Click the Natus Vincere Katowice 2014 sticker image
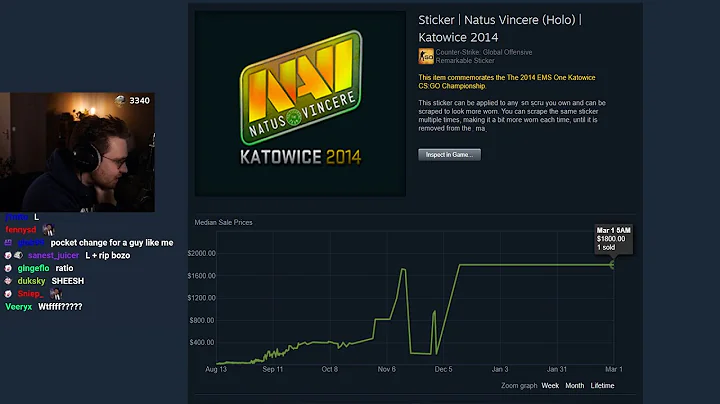The width and height of the screenshot is (720, 404). 300,104
